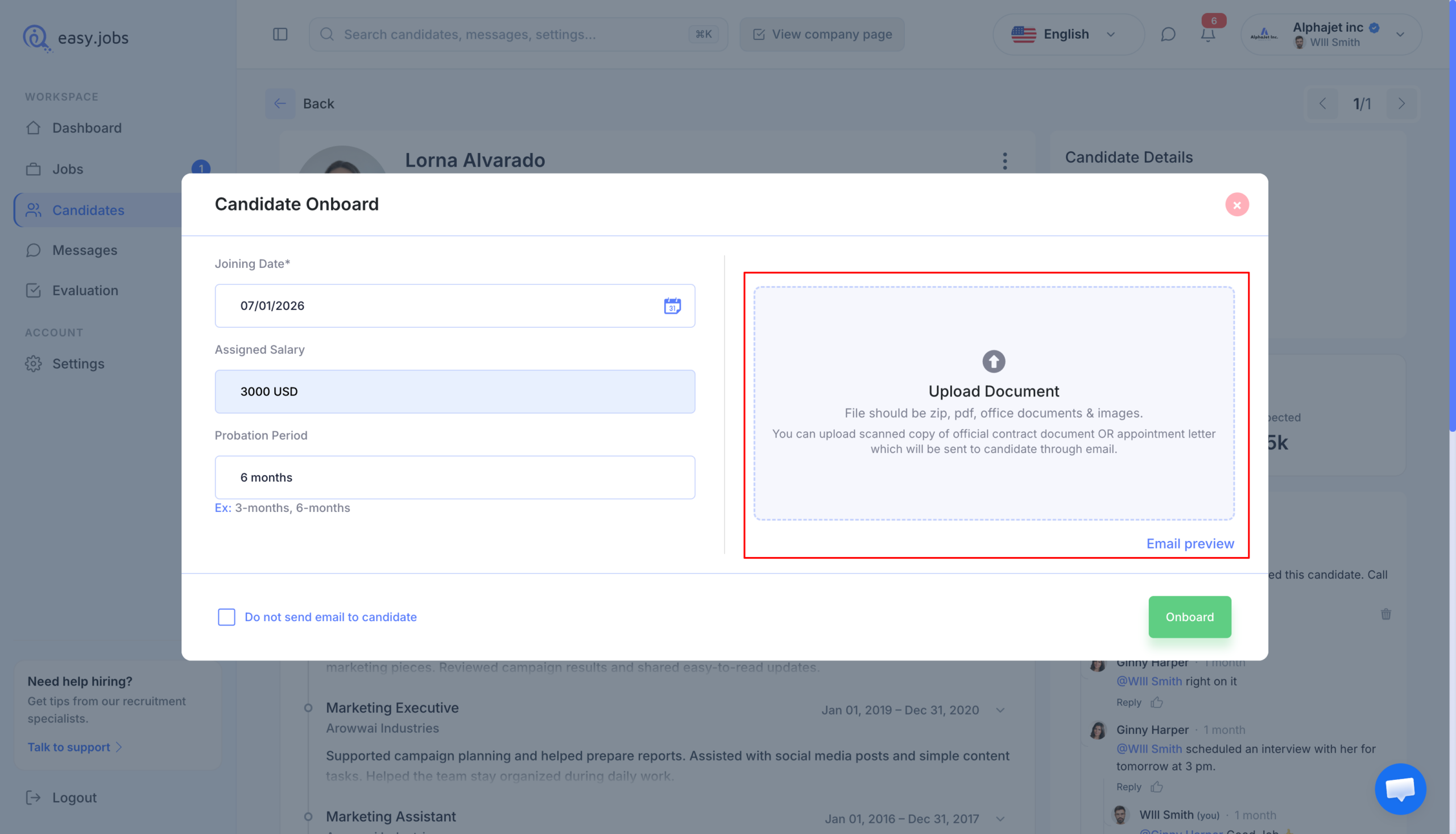Click the US flag icon
This screenshot has width=1456, height=834.
point(1023,34)
